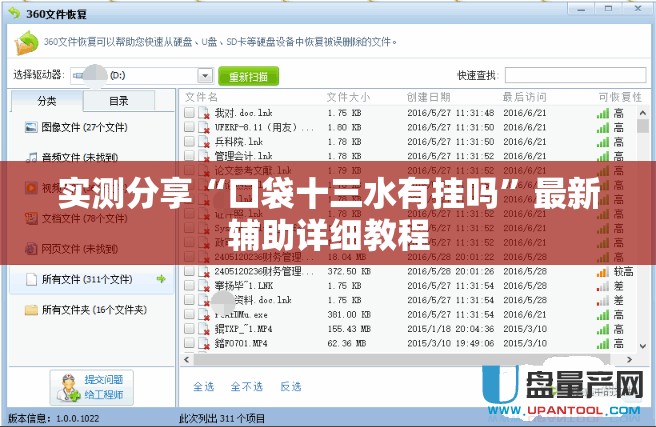Check the box for UFERP-8.11 row

click(x=189, y=127)
